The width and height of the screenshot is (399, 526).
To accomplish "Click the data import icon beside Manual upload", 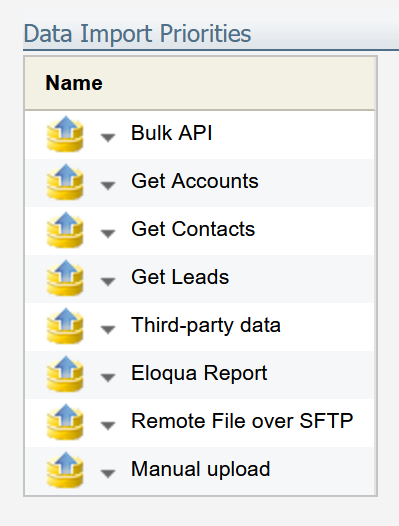I will (x=65, y=470).
